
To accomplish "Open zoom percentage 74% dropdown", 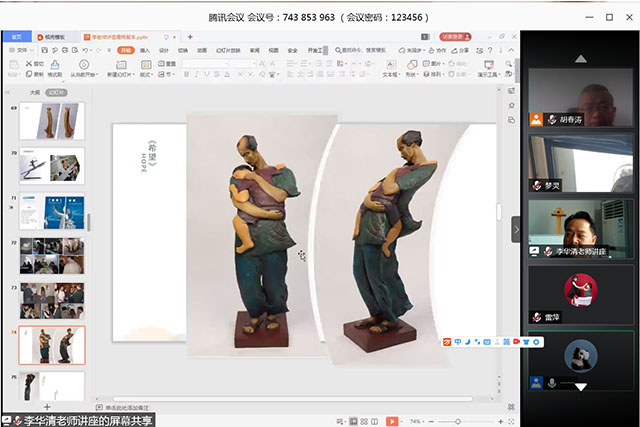I will (x=417, y=421).
